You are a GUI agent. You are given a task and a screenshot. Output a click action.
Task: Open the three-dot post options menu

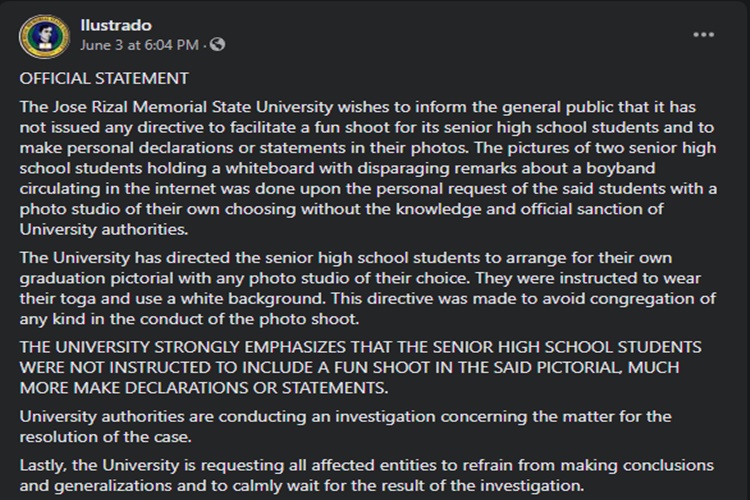pos(704,34)
